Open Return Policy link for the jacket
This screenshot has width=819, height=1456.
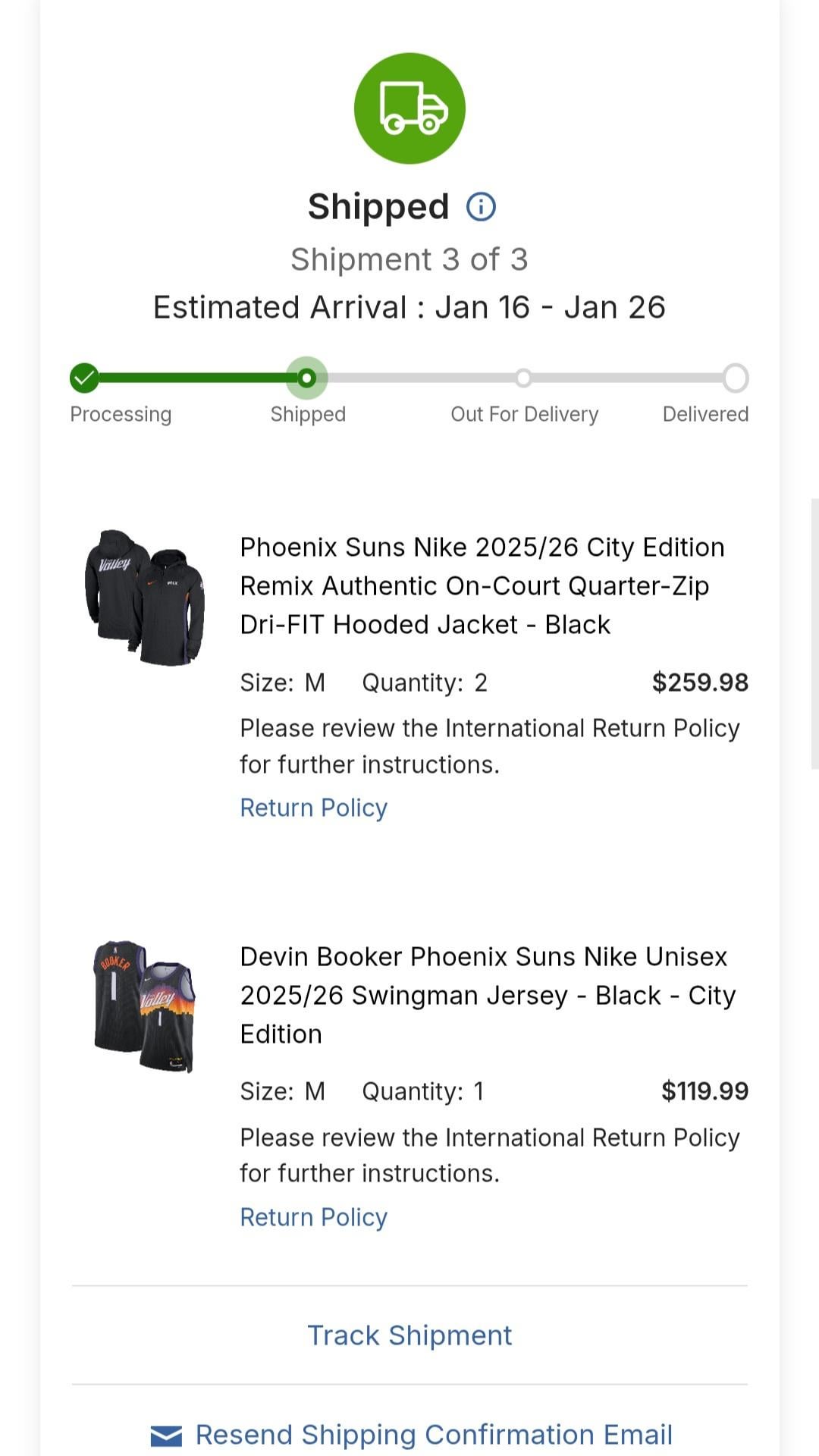point(313,808)
